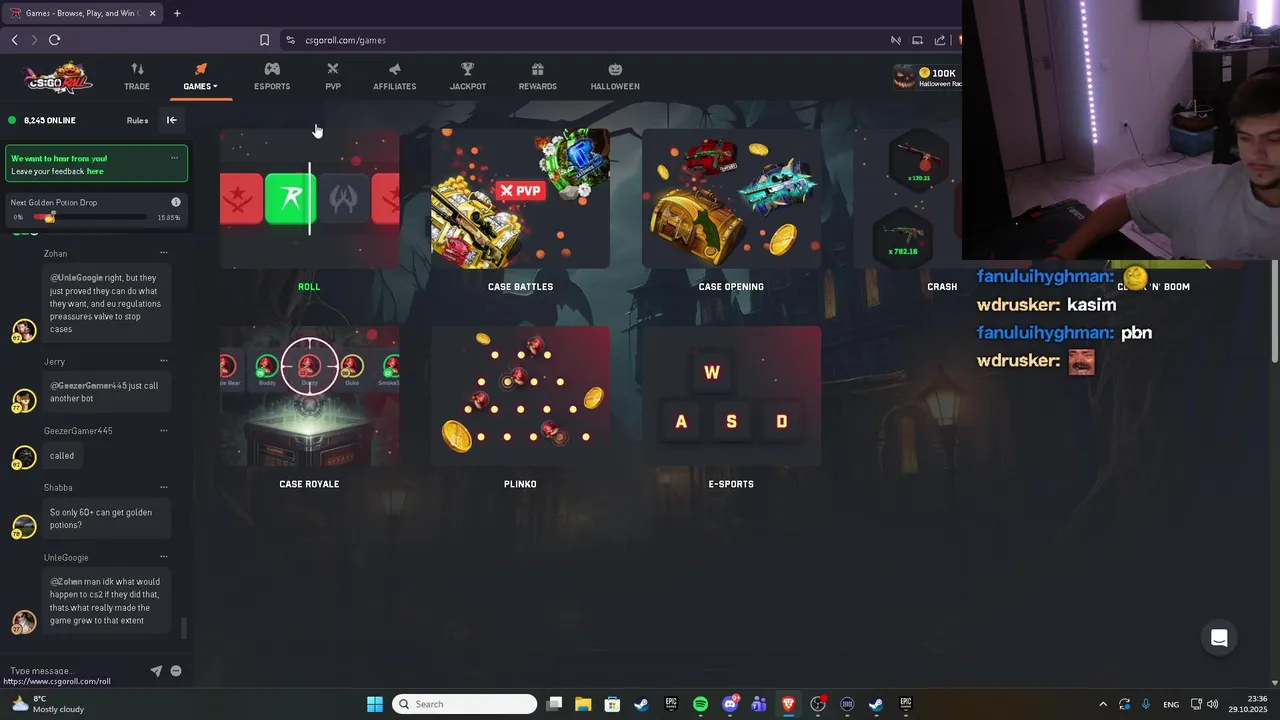This screenshot has height=720, width=1280.
Task: Reload the csgoroll page
Action: (x=54, y=40)
